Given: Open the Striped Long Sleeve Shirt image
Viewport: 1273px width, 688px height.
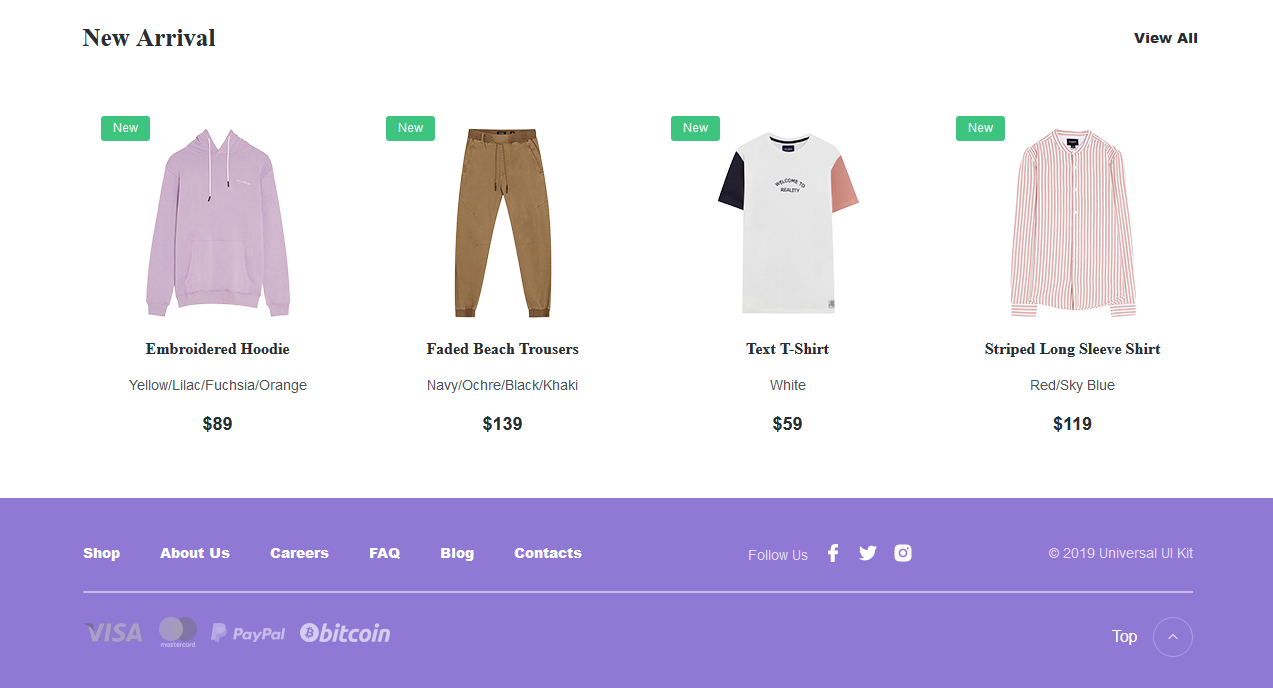Looking at the screenshot, I should tap(1073, 222).
